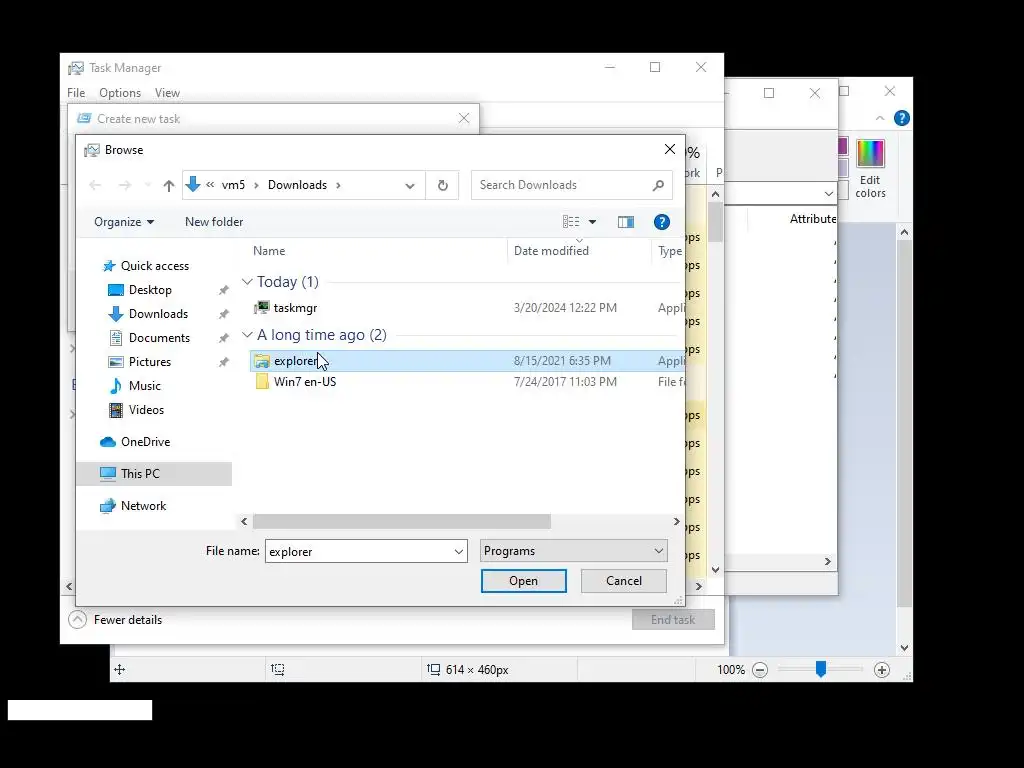Open Documents in navigation pane
Screen dimensions: 1024x768
coord(159,338)
